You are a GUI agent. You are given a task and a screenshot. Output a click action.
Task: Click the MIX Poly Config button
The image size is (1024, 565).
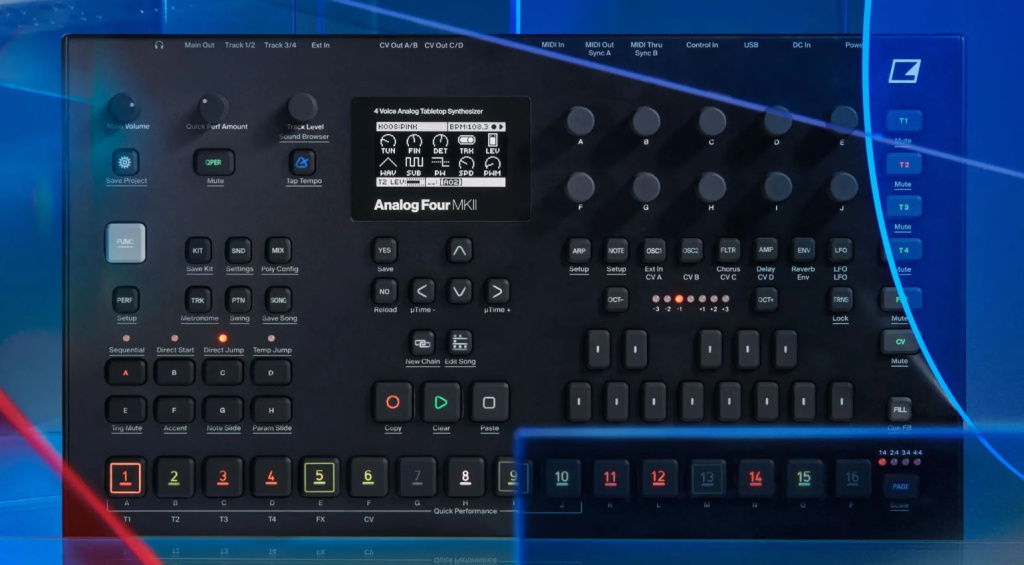coord(278,250)
